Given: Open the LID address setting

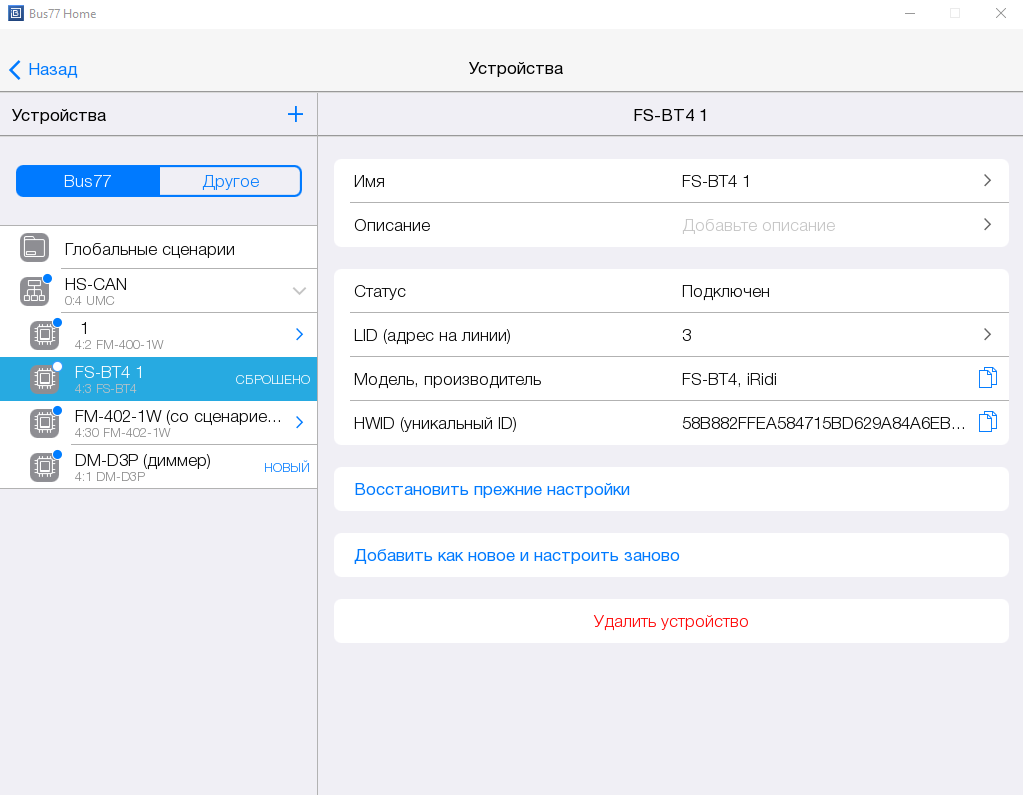Looking at the screenshot, I should click(670, 335).
